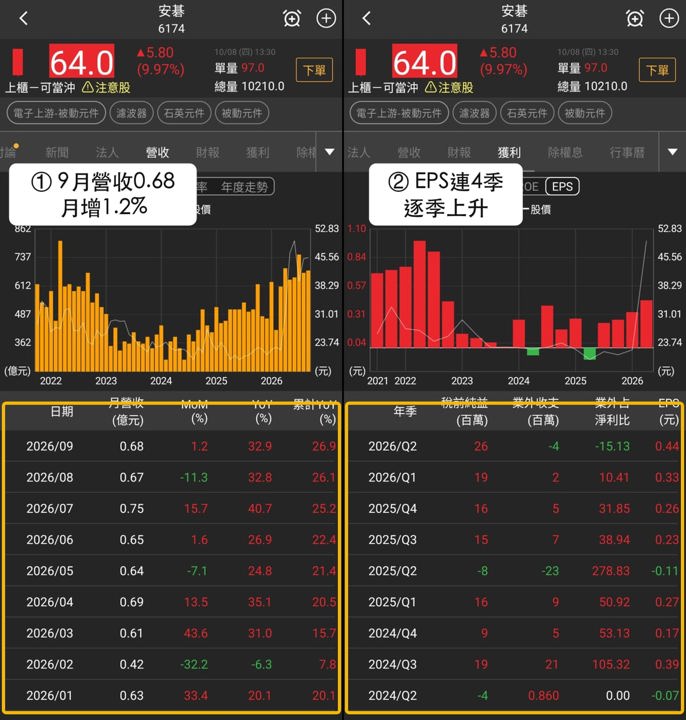Switch to the 財報 tab in right panel
The height and width of the screenshot is (720, 686).
pyautogui.click(x=459, y=152)
